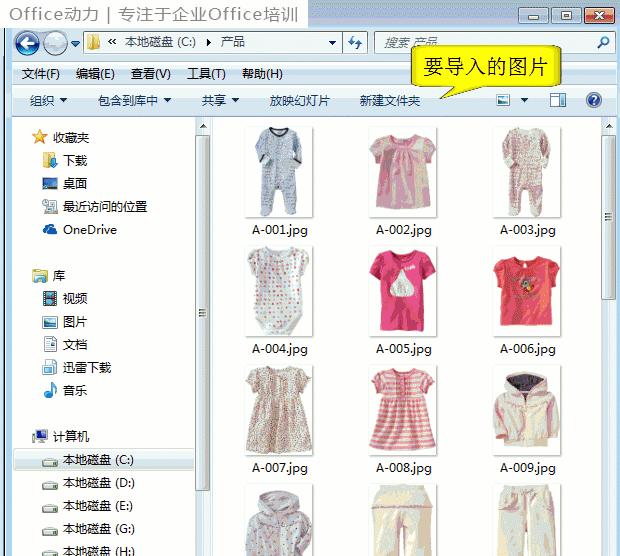
Task: Select A-008.jpg thumbnail
Action: click(x=403, y=410)
